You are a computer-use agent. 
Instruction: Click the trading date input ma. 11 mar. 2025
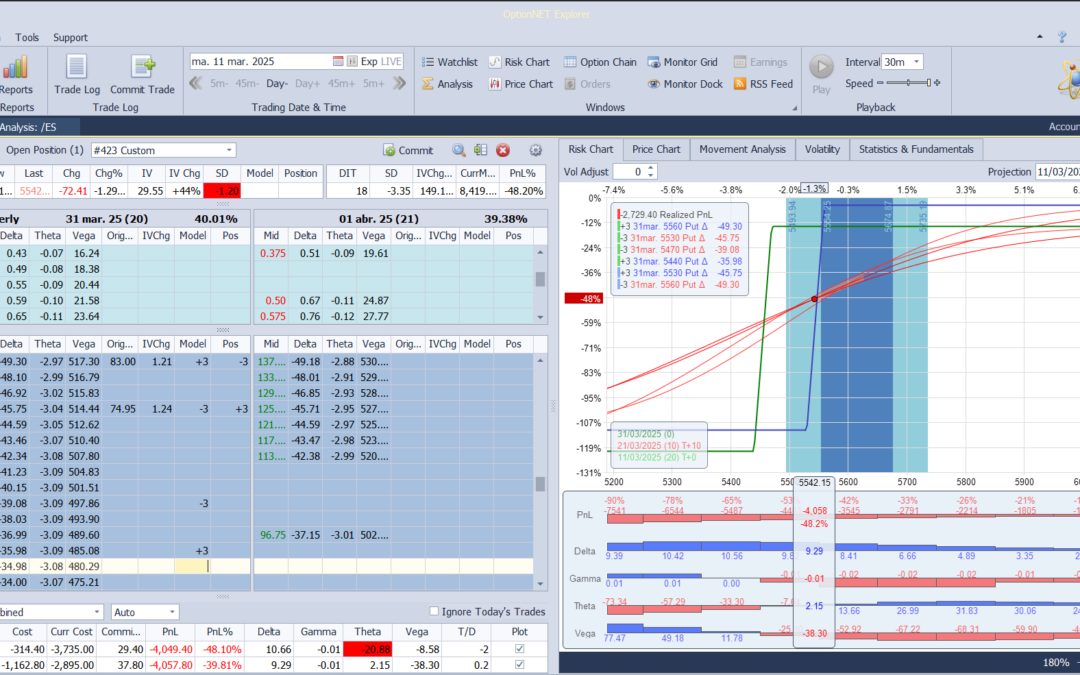click(260, 61)
